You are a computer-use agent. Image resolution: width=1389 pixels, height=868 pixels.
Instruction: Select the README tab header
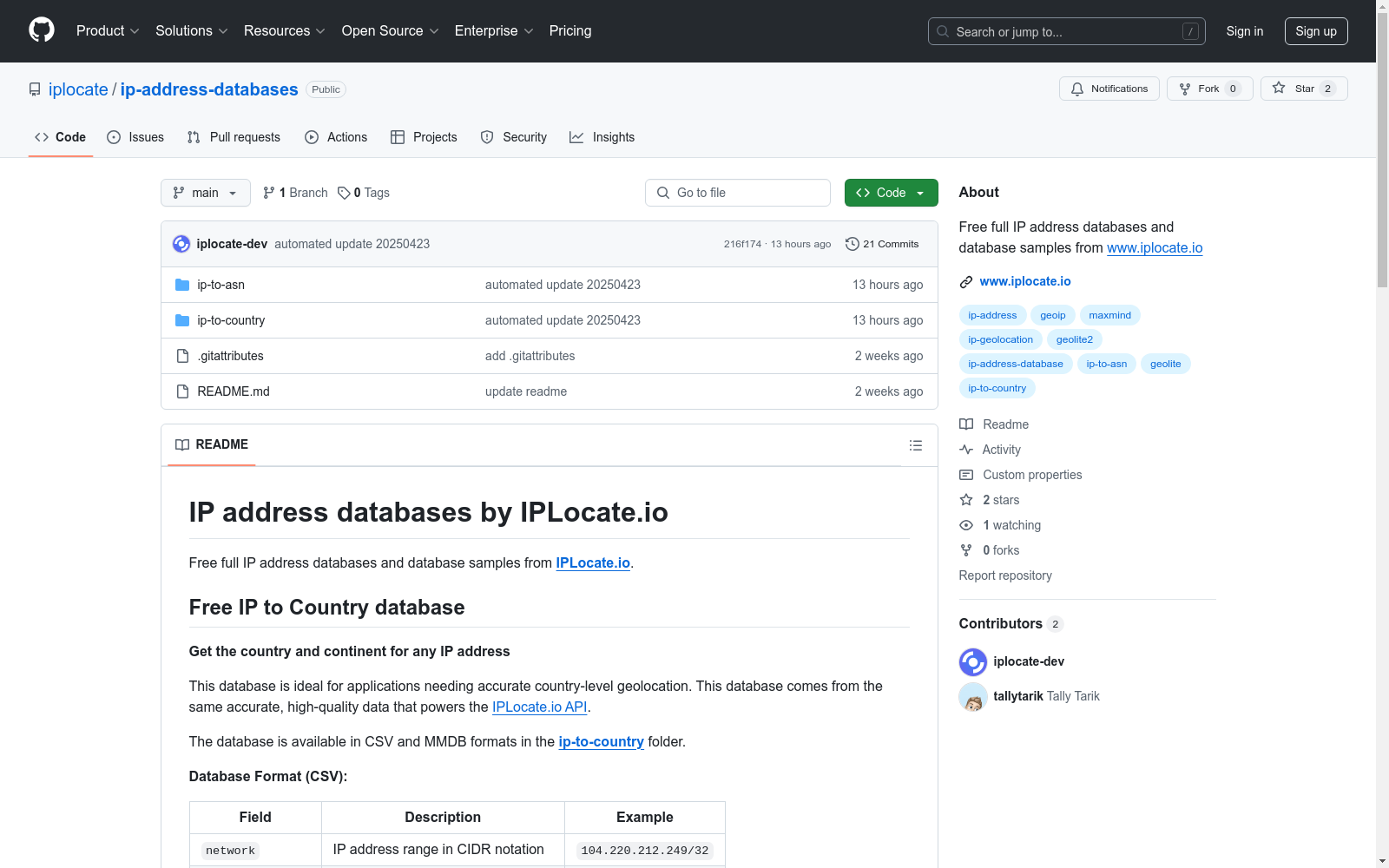pyautogui.click(x=212, y=444)
